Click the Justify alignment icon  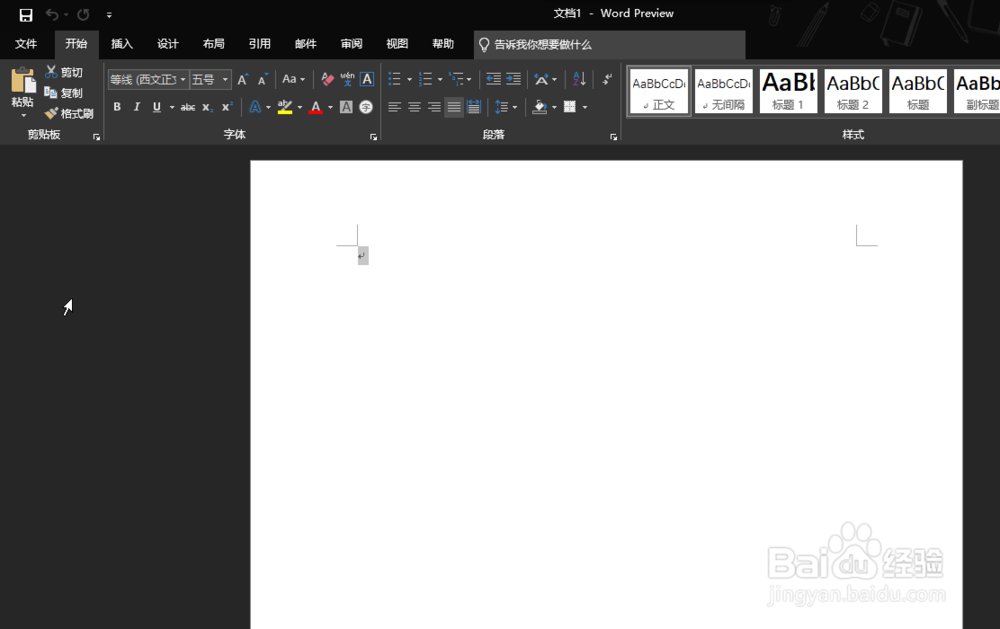click(454, 107)
